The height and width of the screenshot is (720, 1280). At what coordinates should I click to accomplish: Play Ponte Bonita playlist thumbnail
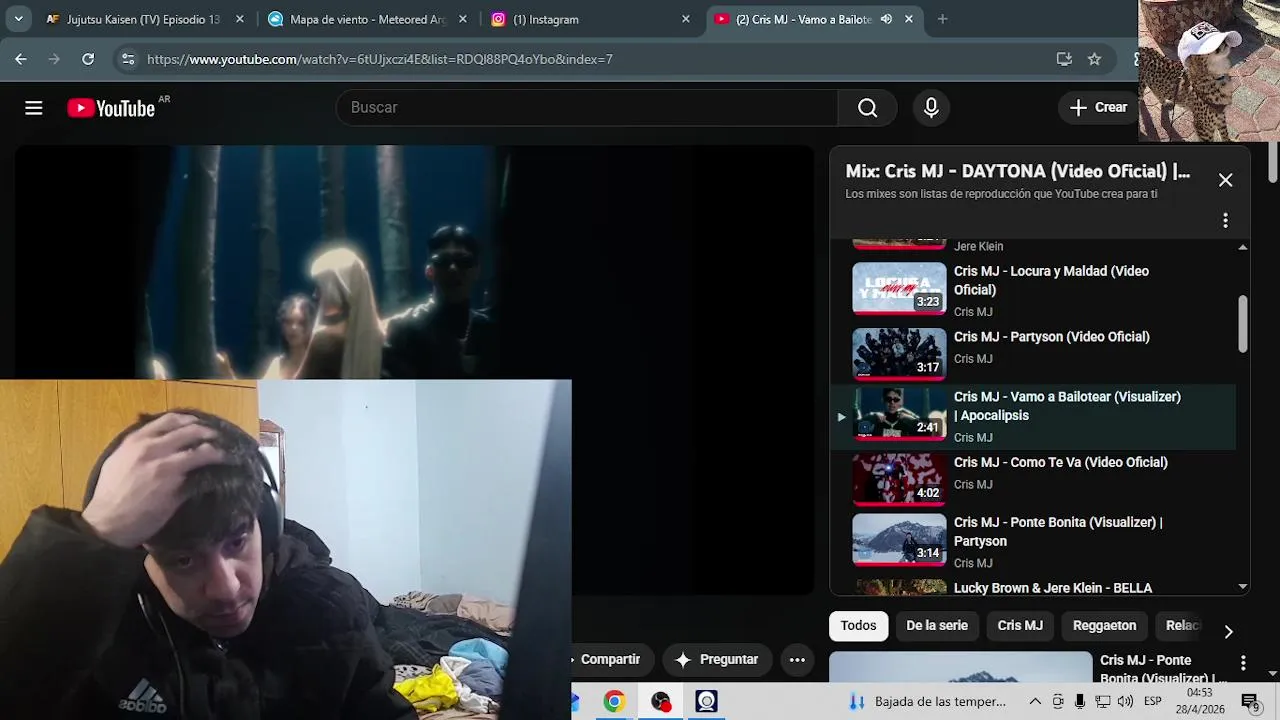pyautogui.click(x=899, y=540)
